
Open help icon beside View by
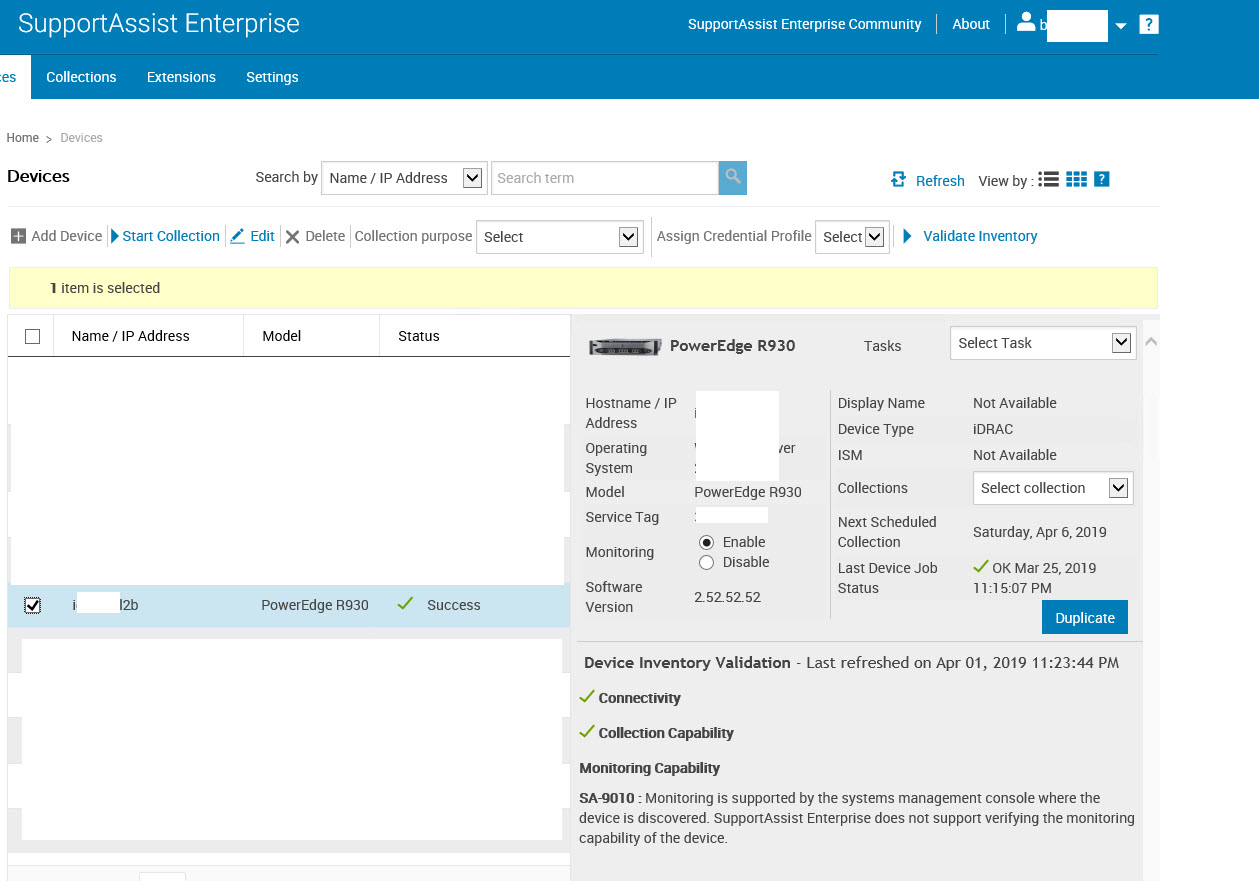point(1101,180)
